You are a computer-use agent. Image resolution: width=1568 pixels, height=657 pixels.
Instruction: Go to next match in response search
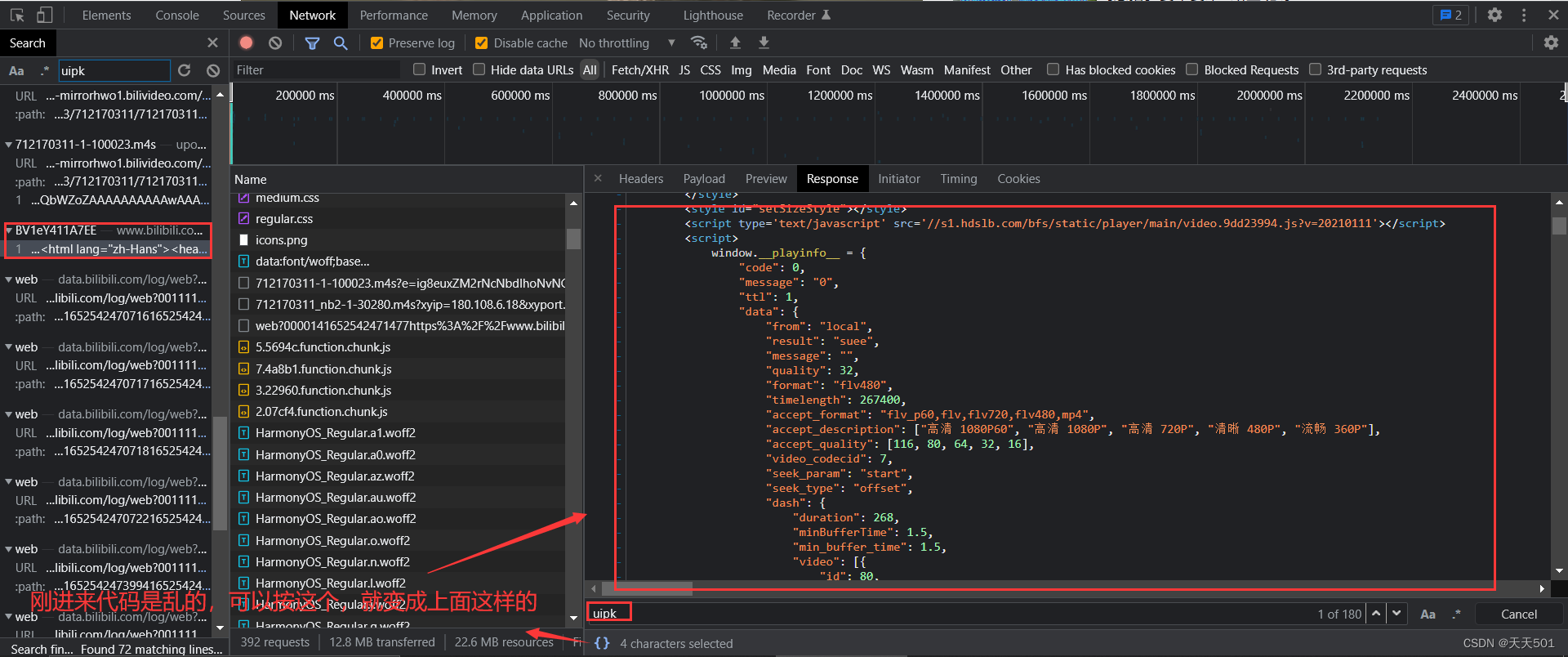pyautogui.click(x=1396, y=614)
